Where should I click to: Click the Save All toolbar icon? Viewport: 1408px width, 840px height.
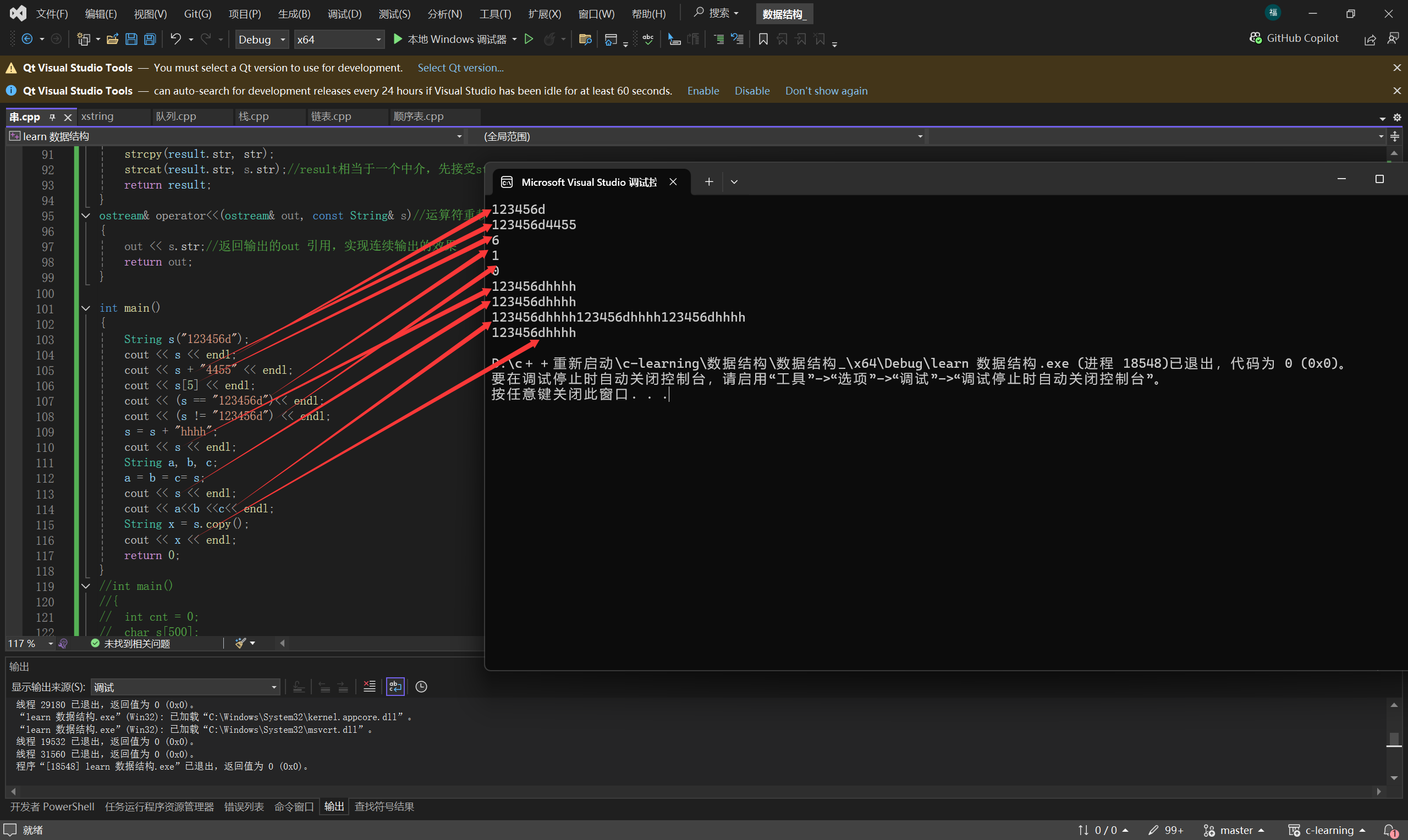tap(150, 39)
